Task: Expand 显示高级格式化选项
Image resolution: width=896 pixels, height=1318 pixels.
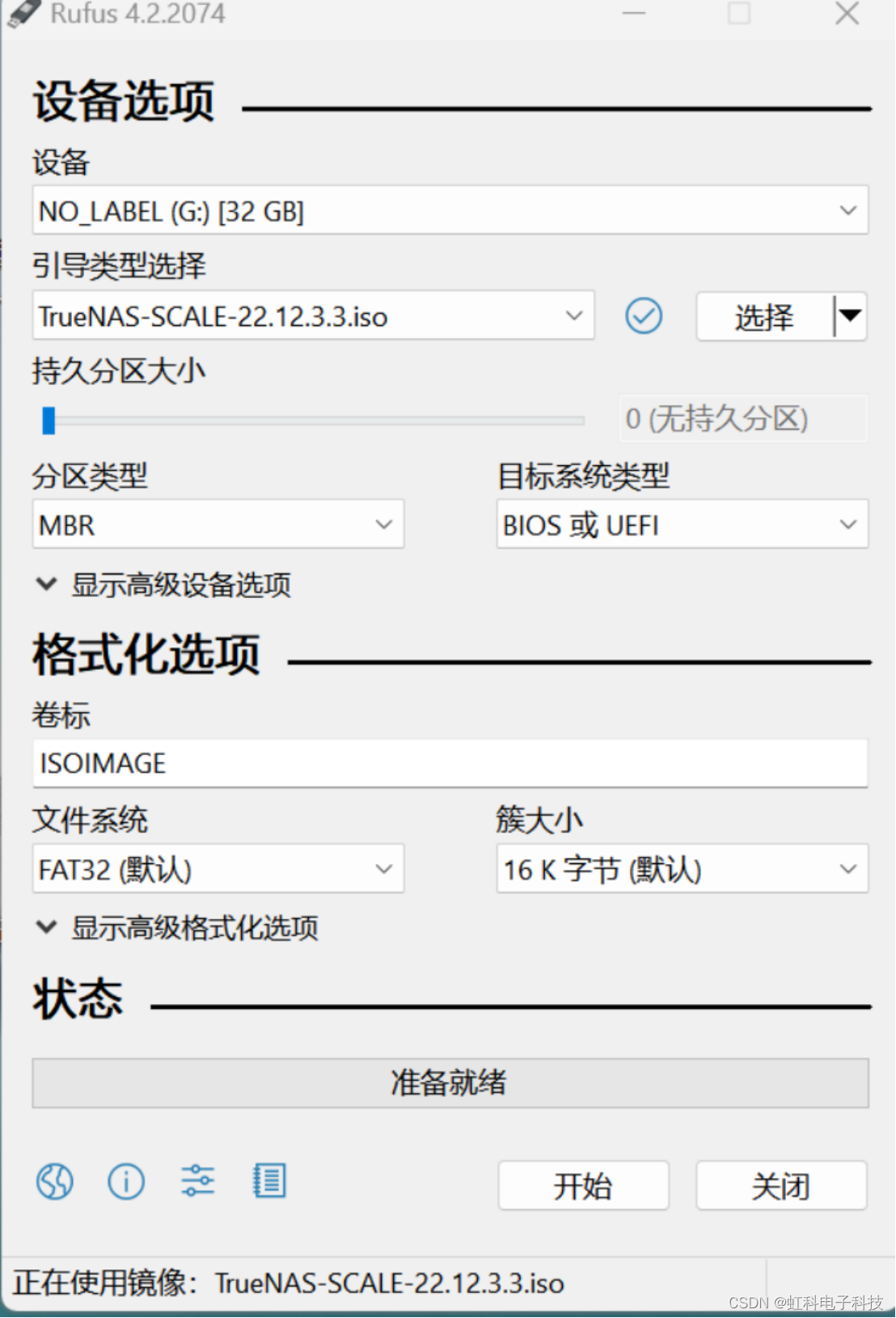Action: coord(178,927)
